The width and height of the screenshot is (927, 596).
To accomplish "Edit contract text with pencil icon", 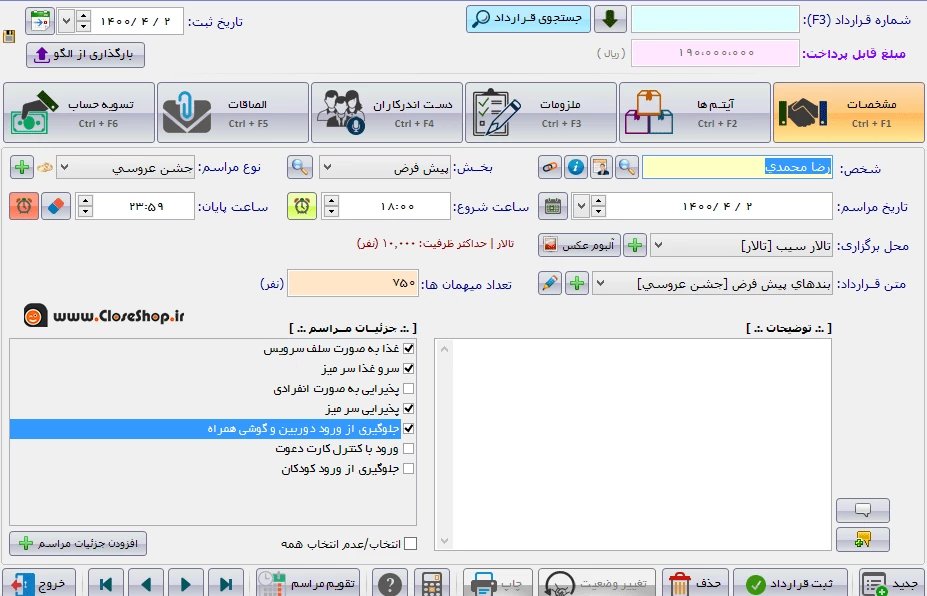I will click(550, 284).
